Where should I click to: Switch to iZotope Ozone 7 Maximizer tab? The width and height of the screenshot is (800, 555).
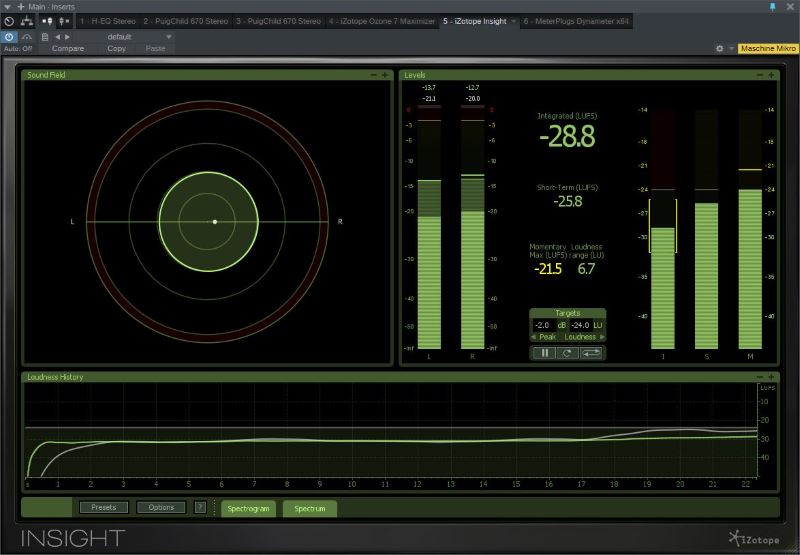pyautogui.click(x=382, y=21)
